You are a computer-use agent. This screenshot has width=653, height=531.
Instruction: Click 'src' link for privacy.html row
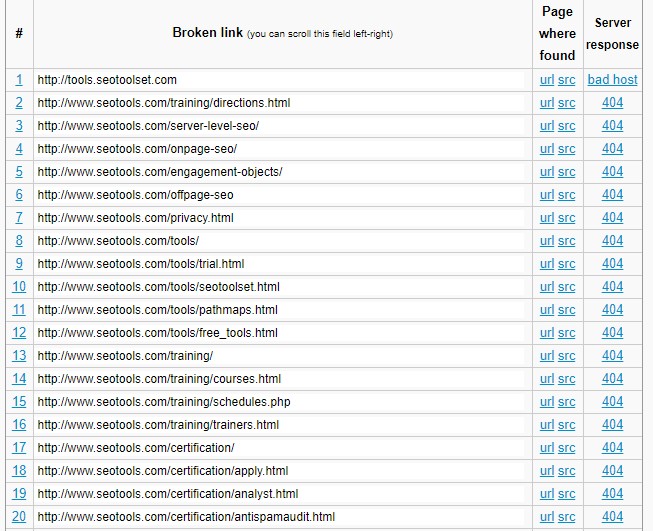566,218
